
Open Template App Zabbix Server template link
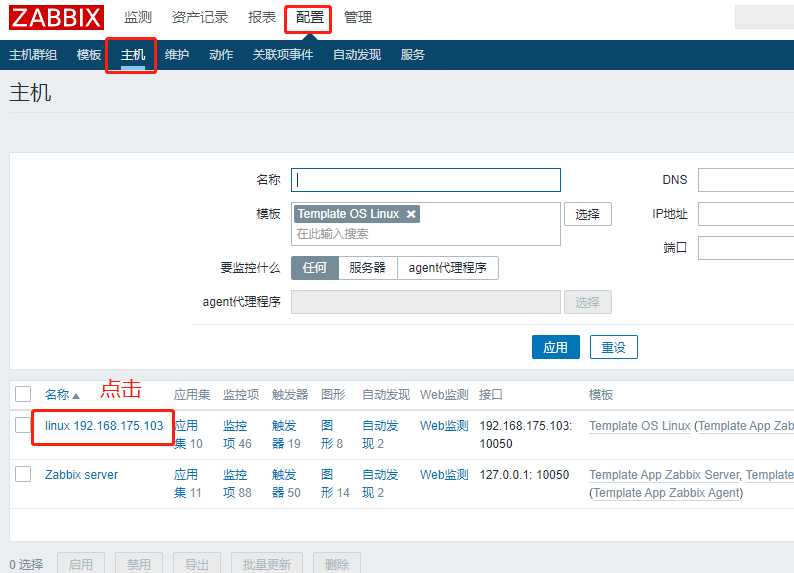coord(664,475)
